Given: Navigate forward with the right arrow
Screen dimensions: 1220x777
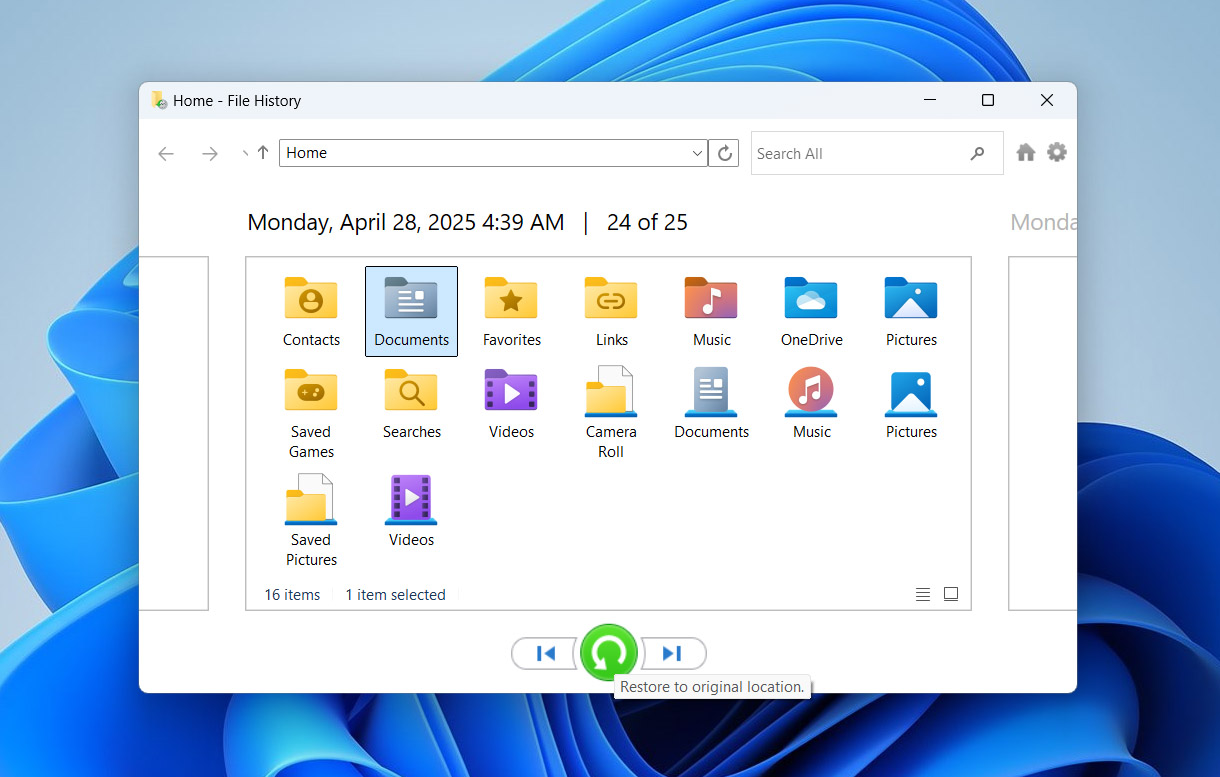Looking at the screenshot, I should 210,153.
